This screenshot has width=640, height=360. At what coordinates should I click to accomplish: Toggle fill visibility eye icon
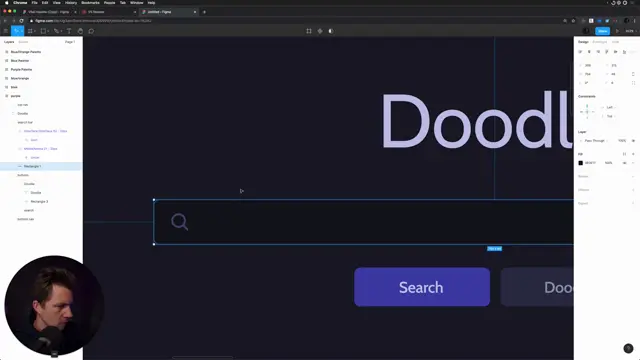(x=624, y=163)
